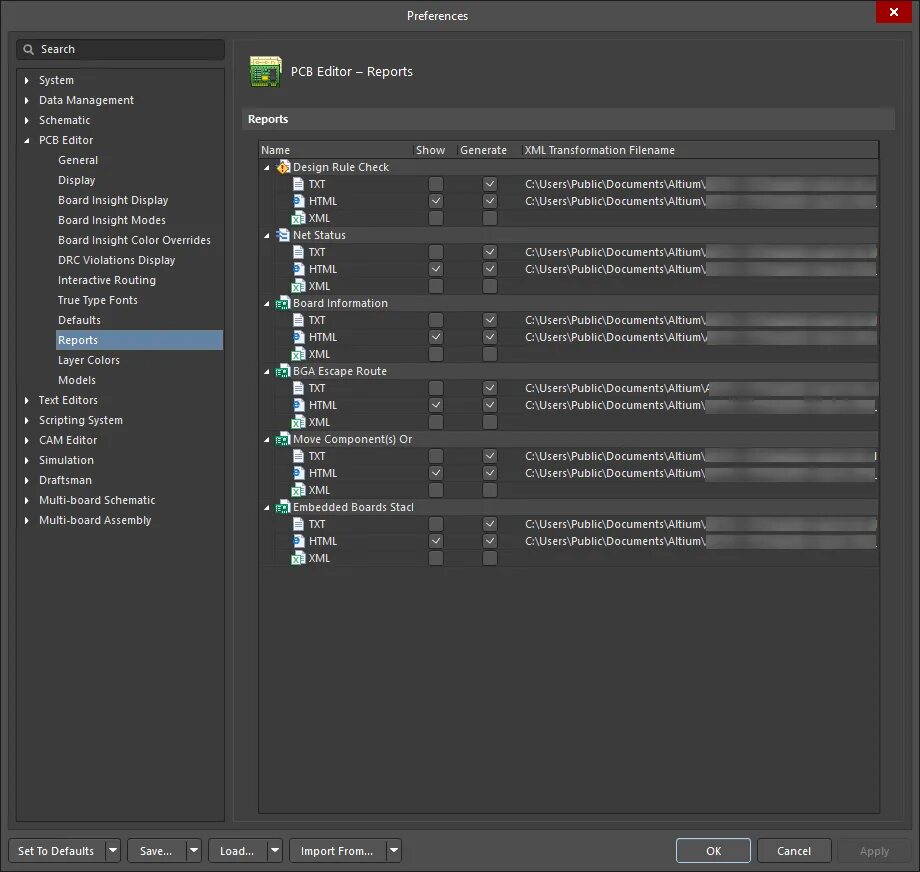Viewport: 920px width, 872px height.
Task: Click the XML file icon under Embedded Boards Stack
Action: pos(298,559)
